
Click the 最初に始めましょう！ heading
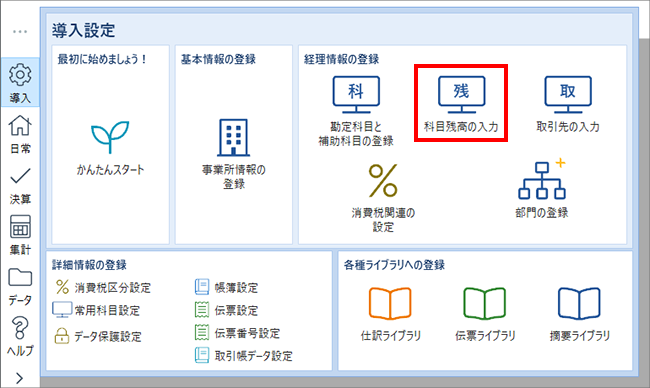pos(102,59)
